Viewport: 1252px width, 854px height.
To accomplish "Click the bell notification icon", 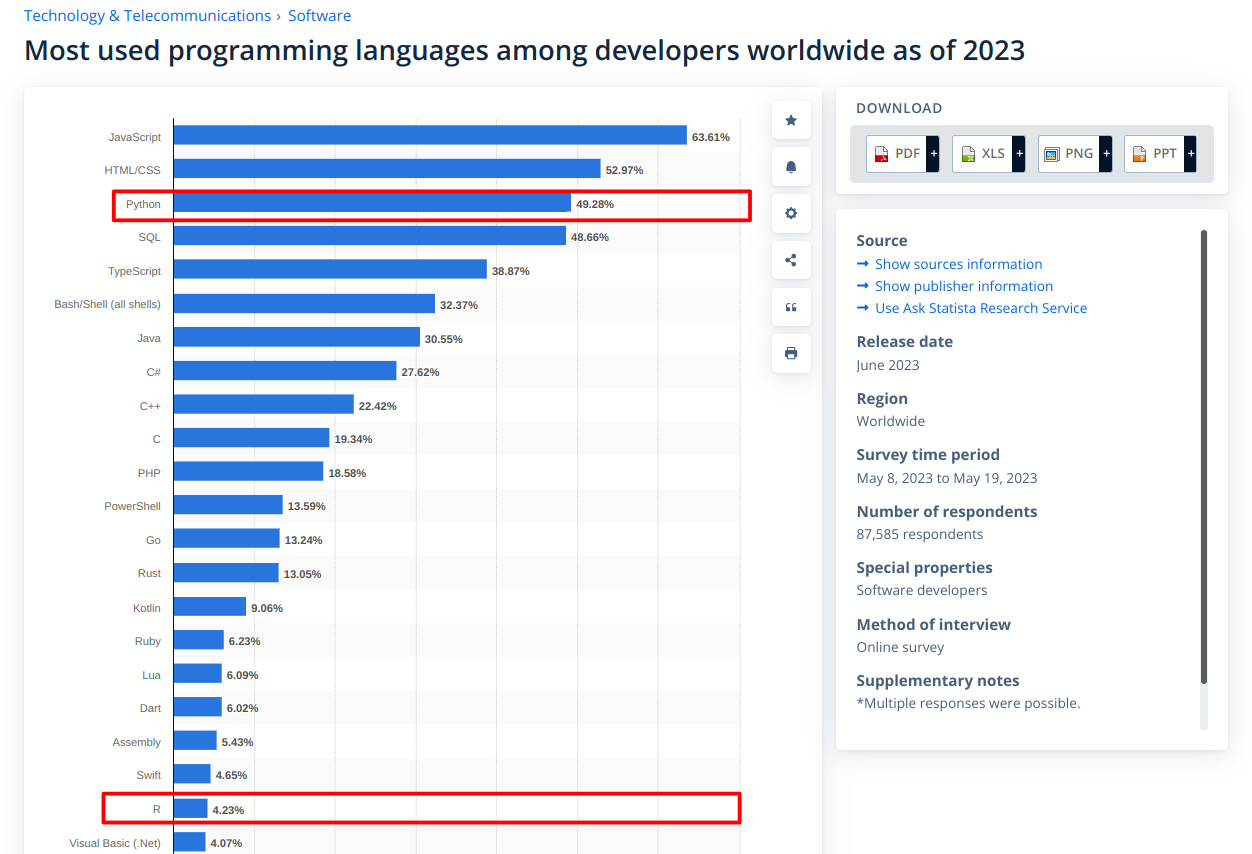I will [791, 167].
